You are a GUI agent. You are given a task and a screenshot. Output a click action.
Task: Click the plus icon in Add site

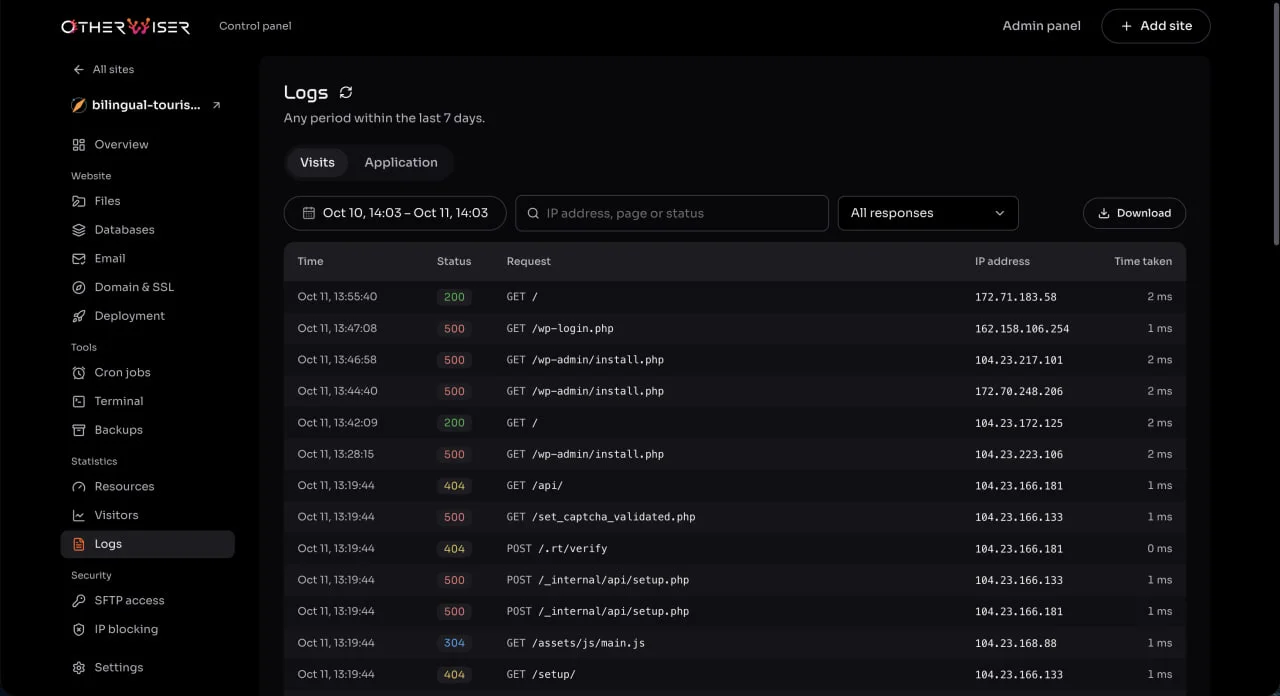1127,26
